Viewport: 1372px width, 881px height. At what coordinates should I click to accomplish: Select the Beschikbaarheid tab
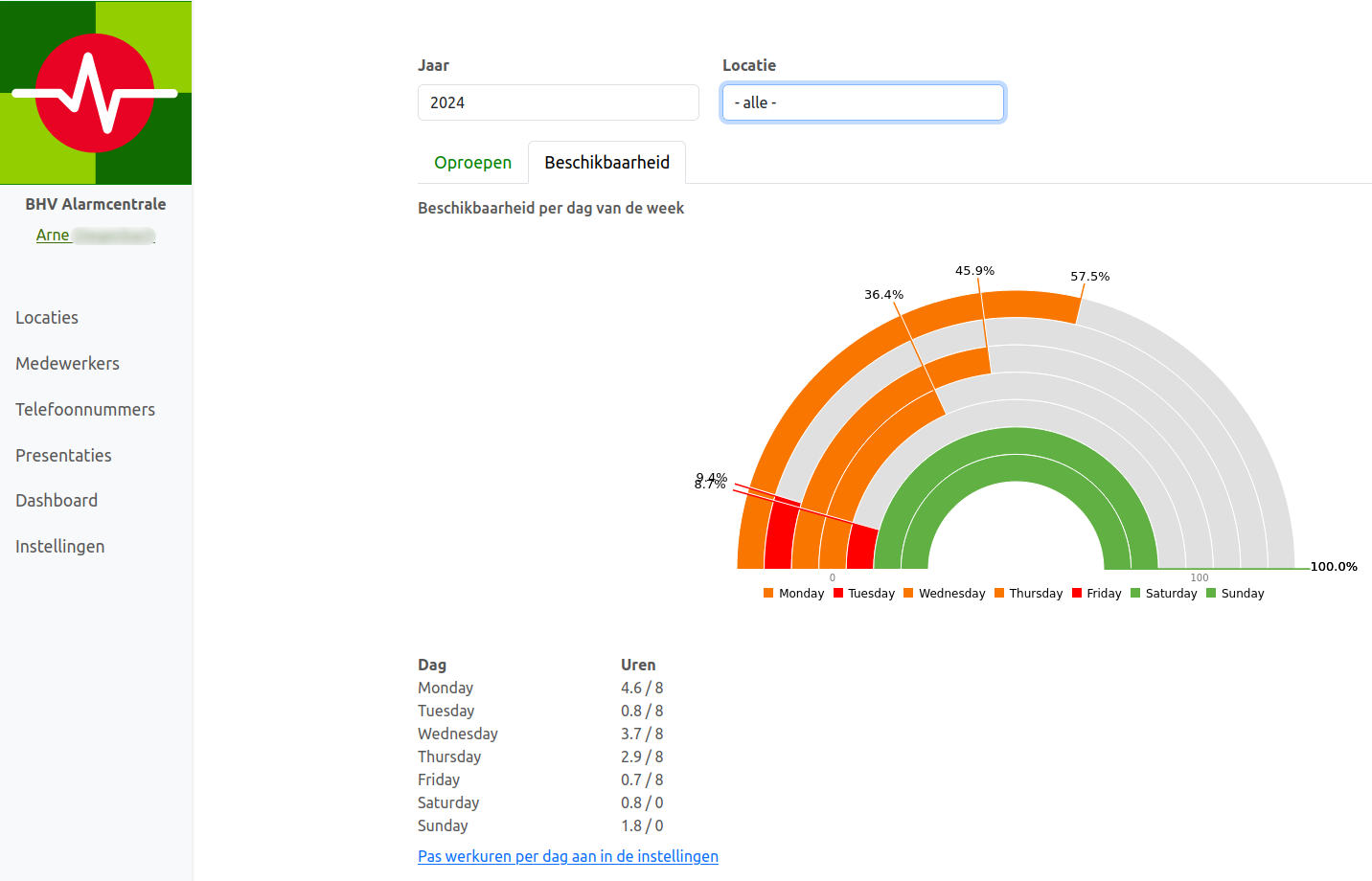tap(606, 163)
